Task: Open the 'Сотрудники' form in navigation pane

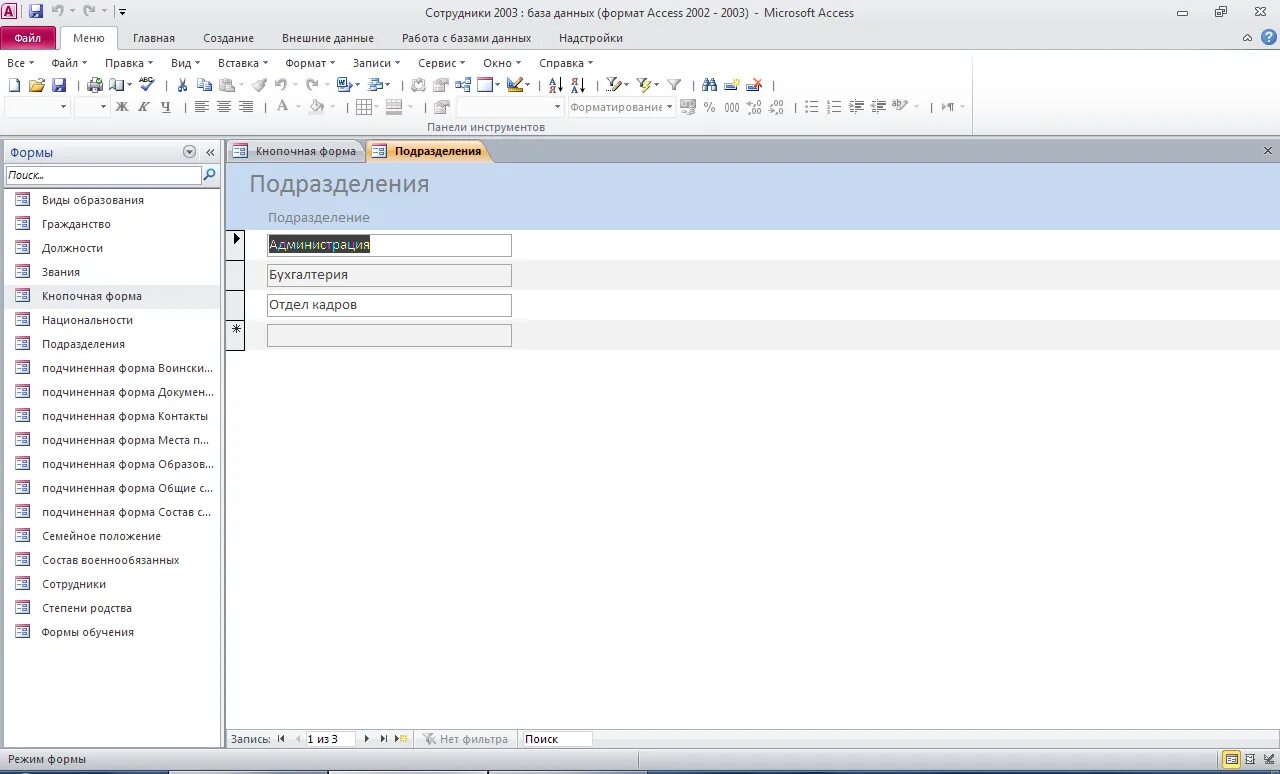Action: 111,584
